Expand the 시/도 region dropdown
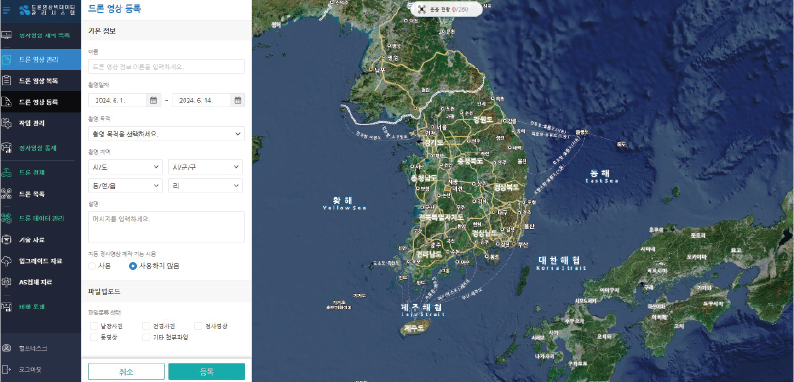This screenshot has width=794, height=382. [x=125, y=167]
